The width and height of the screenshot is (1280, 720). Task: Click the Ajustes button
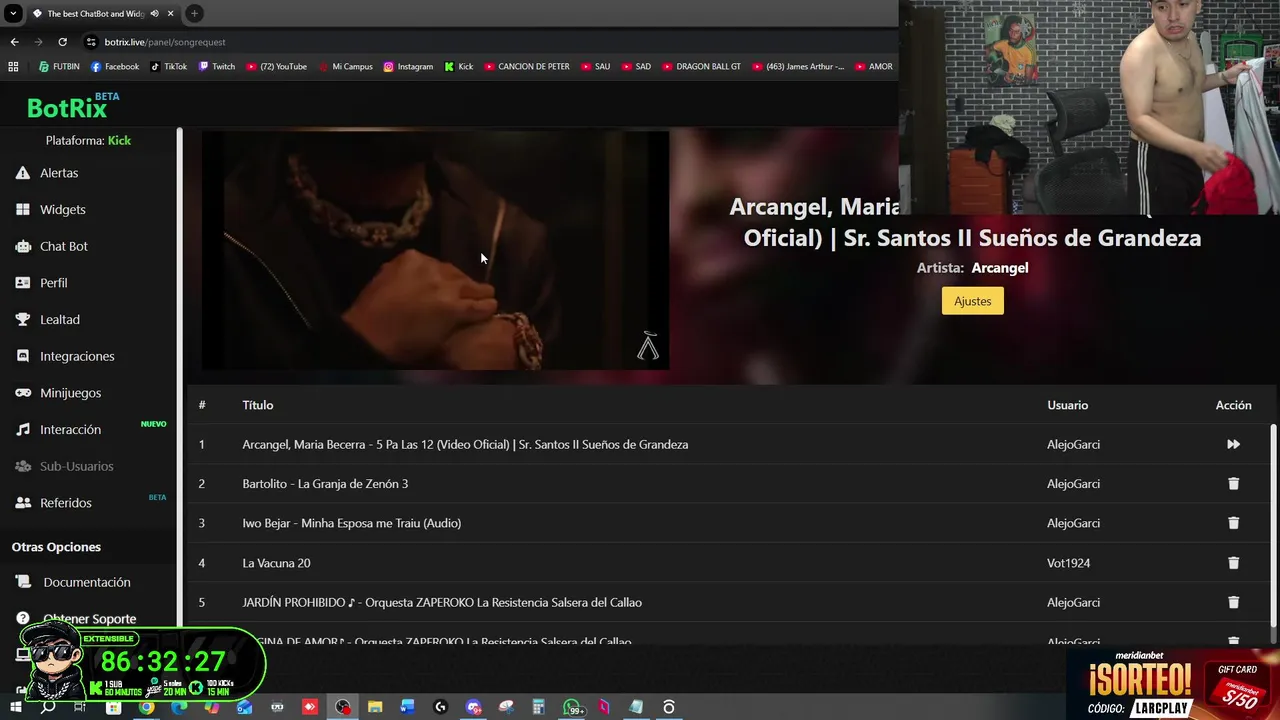[972, 301]
